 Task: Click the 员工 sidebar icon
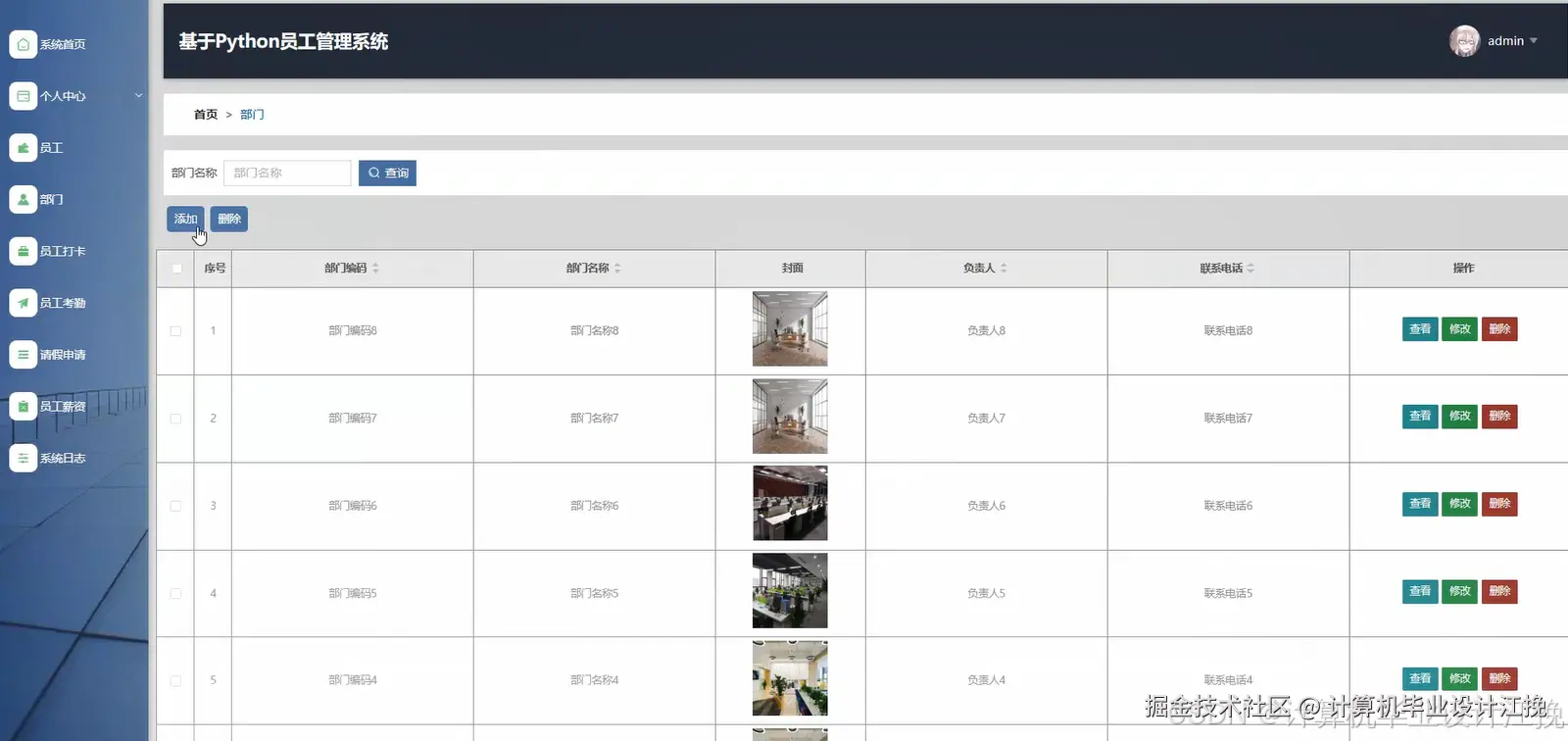pos(24,148)
